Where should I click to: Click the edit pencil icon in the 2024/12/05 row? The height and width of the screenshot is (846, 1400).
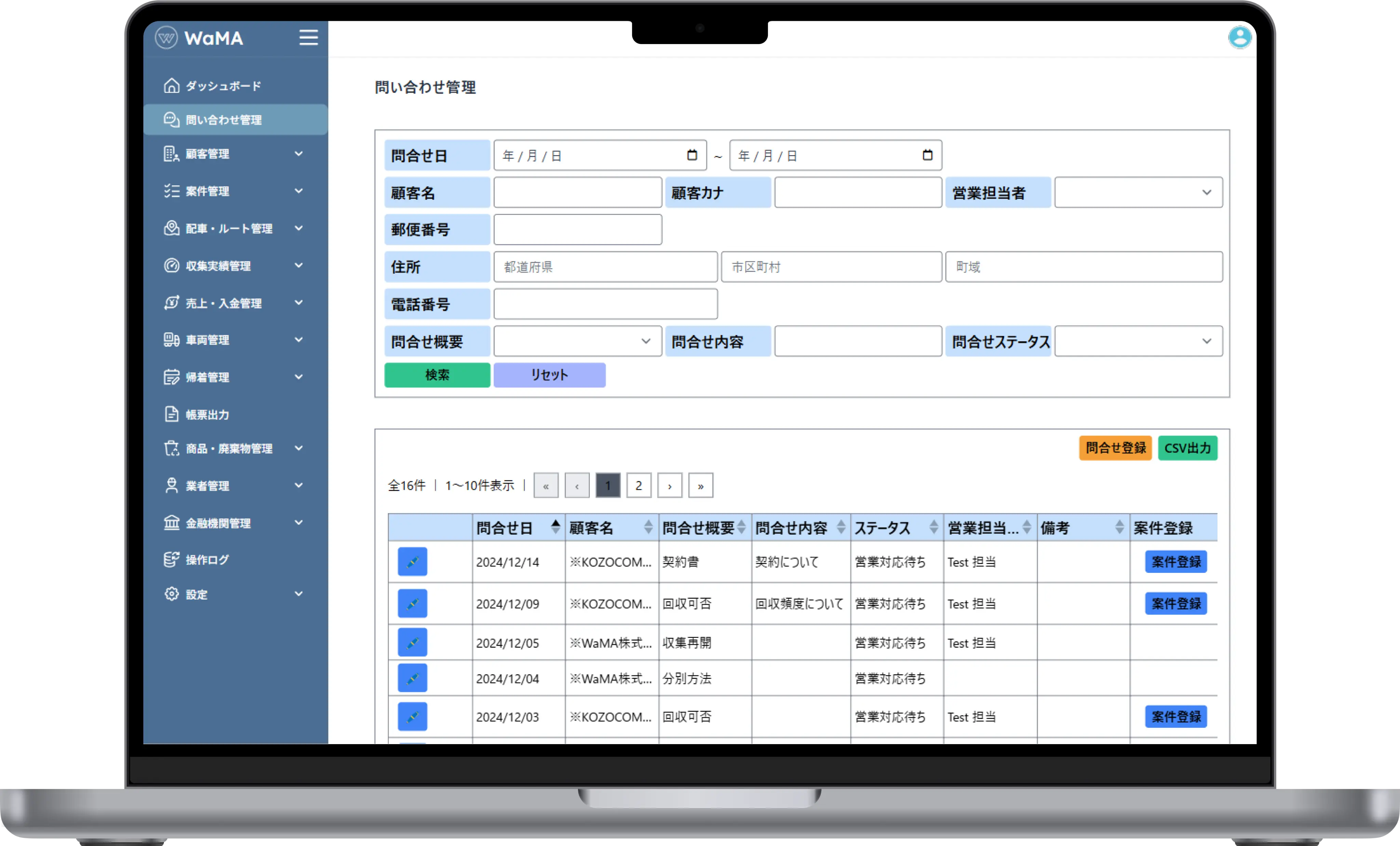(412, 643)
